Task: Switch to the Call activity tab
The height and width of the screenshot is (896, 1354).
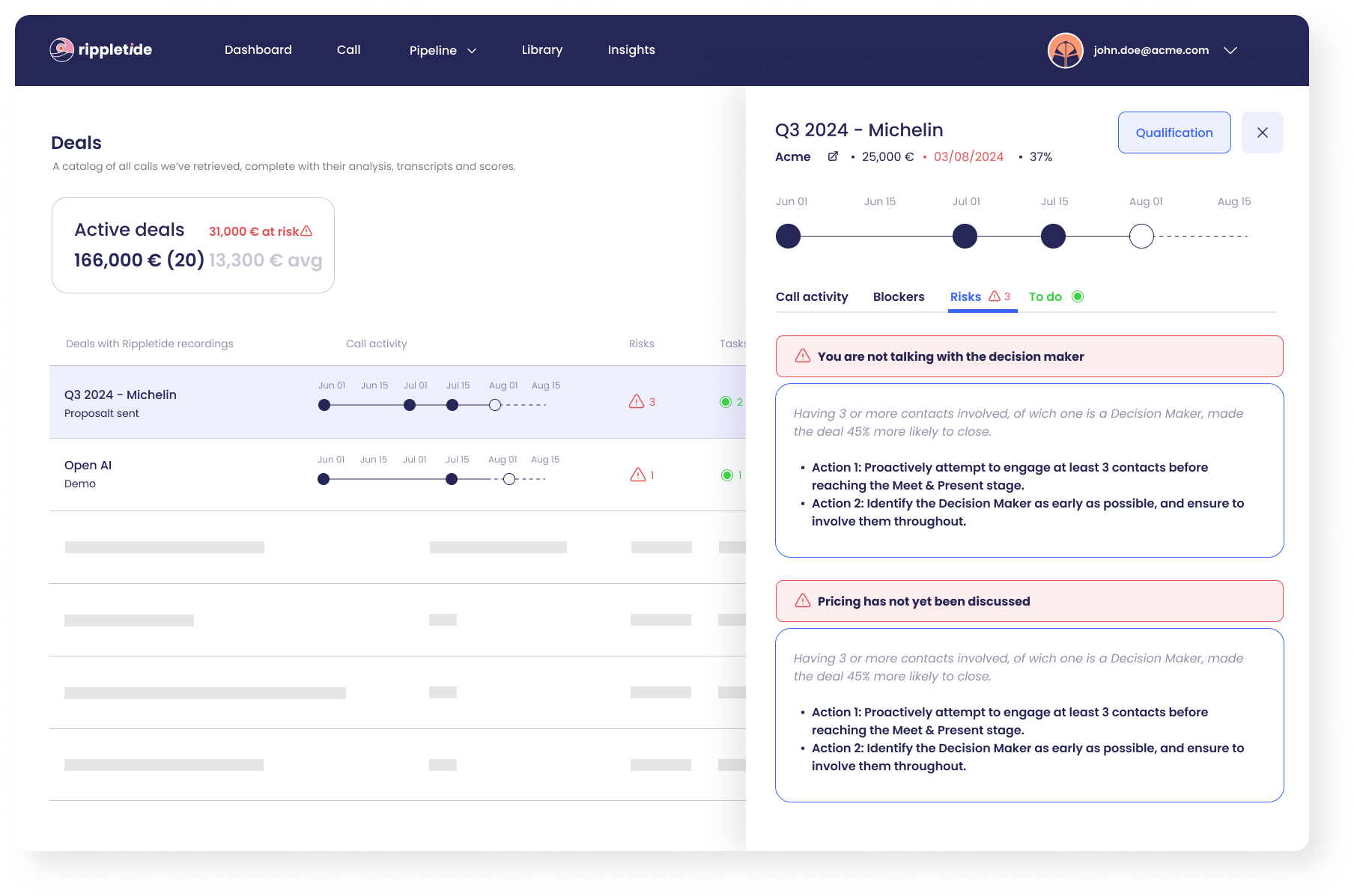Action: pos(812,296)
